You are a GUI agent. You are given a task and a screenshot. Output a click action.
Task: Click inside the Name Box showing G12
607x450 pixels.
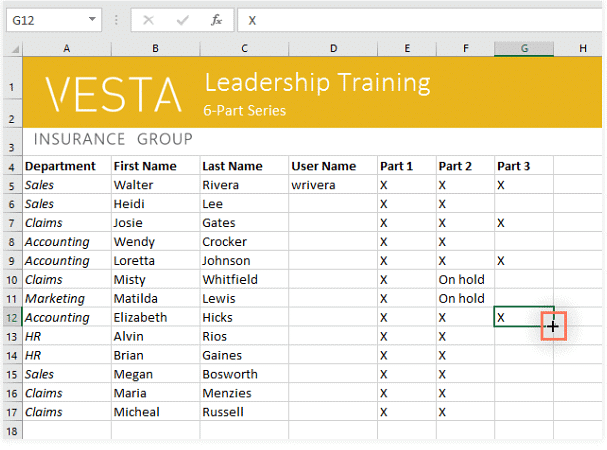pos(46,20)
